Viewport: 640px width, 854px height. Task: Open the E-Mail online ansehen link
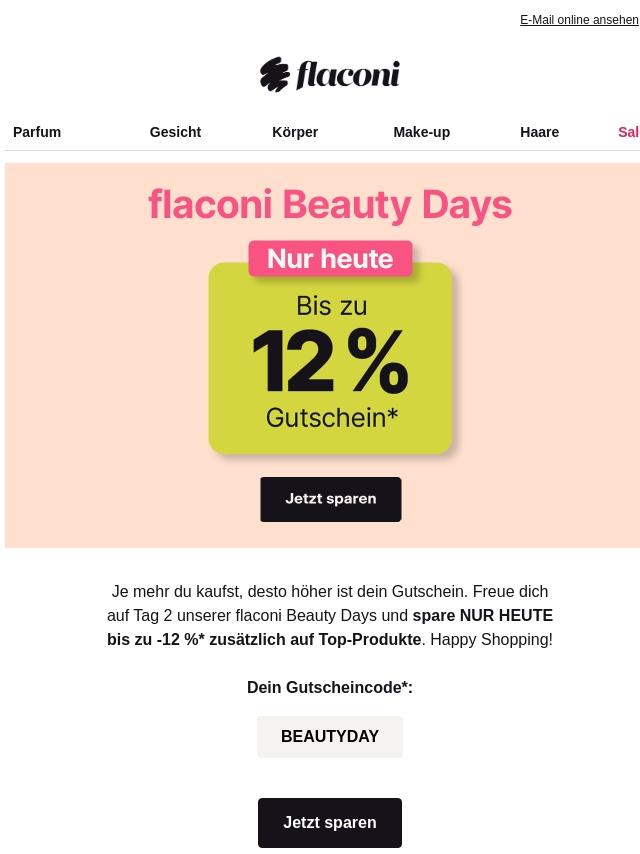tap(579, 20)
